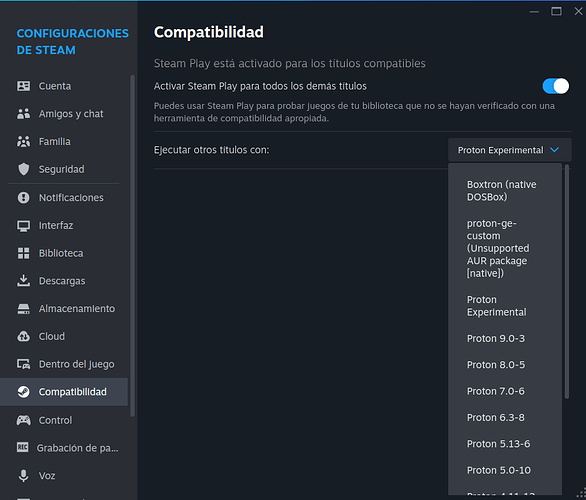The width and height of the screenshot is (586, 500).
Task: Go to Cloud settings
Action: click(x=64, y=336)
